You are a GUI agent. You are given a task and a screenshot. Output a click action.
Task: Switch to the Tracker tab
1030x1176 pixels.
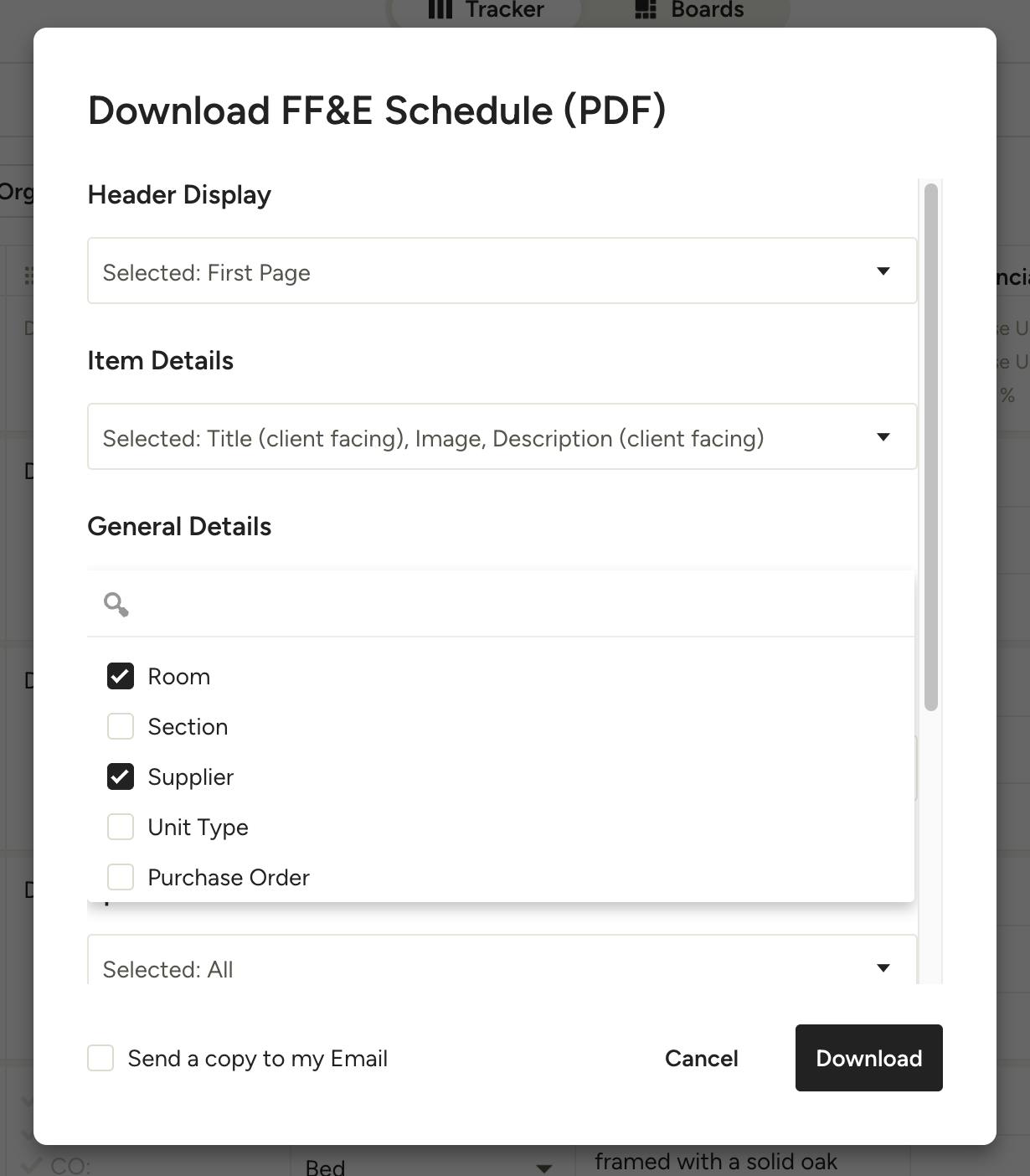[x=487, y=10]
